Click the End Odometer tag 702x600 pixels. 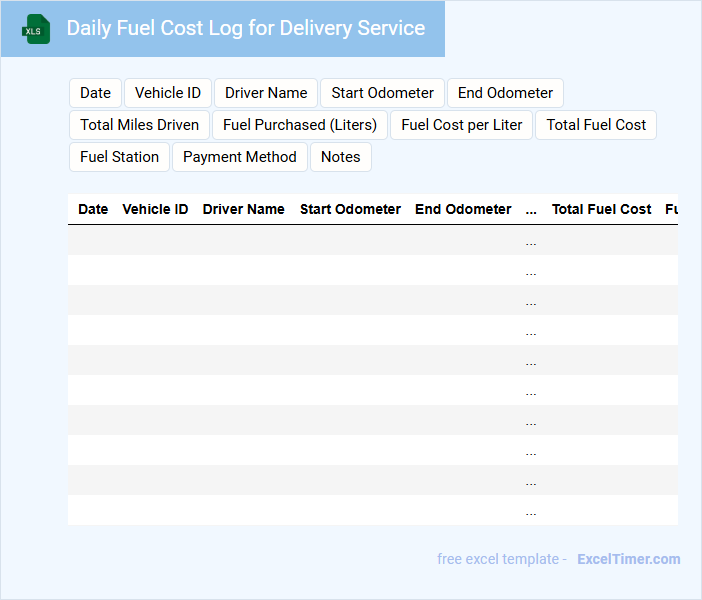[505, 93]
